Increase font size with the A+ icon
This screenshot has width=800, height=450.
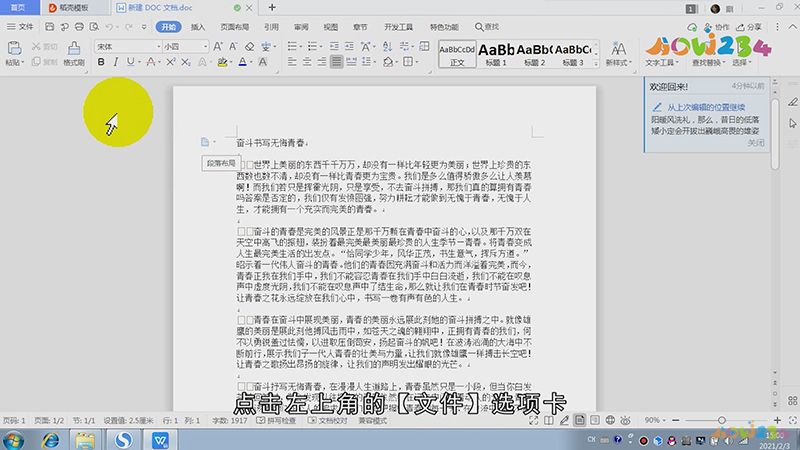(218, 46)
